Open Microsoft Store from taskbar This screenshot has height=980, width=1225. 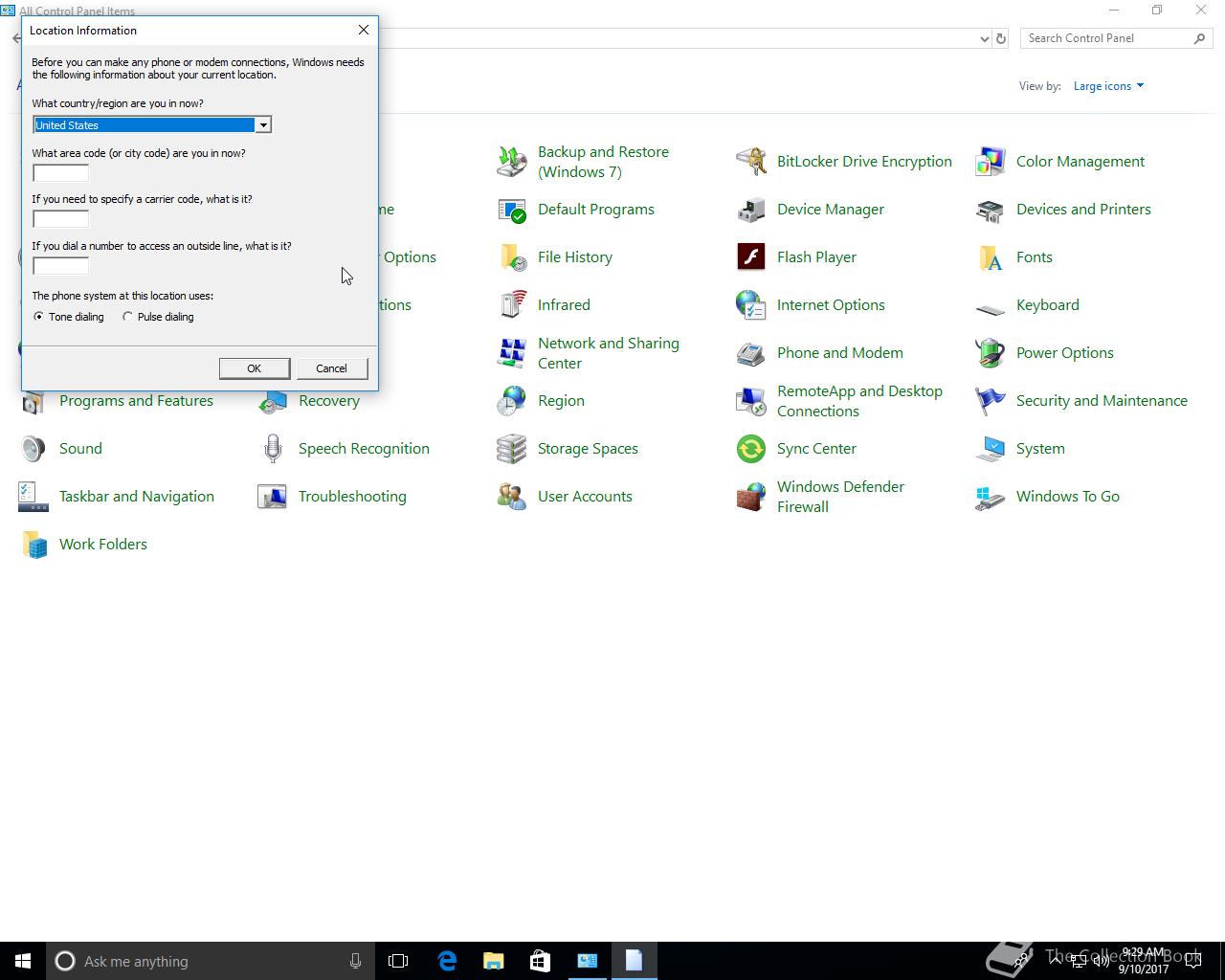540,961
